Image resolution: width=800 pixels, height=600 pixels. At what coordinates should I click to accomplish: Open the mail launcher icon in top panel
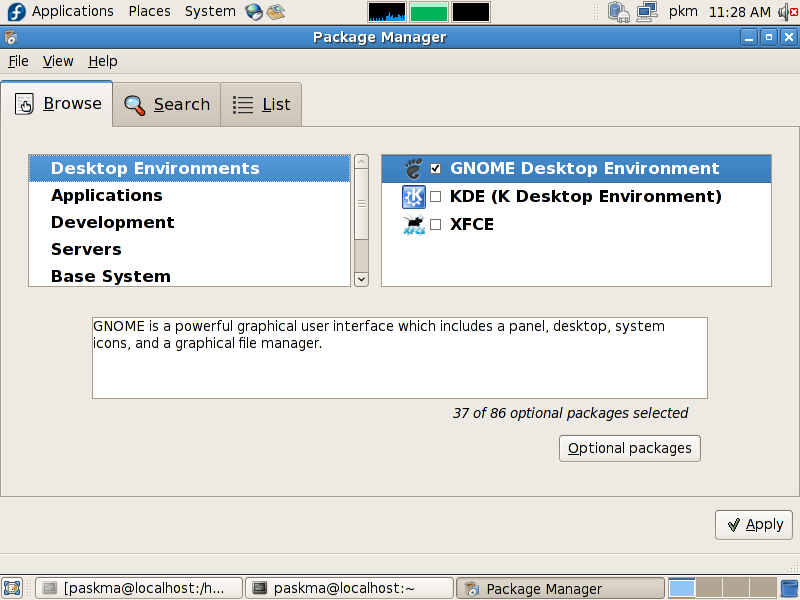(x=276, y=12)
